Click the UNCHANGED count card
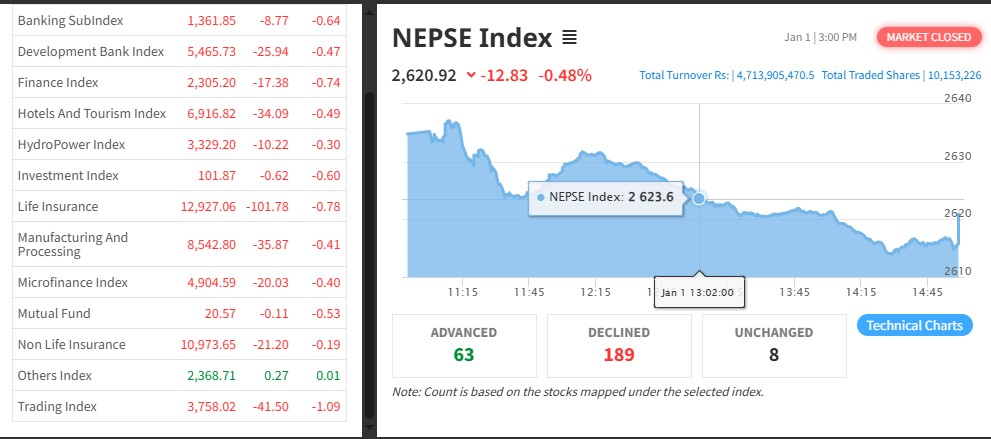Screen dimensions: 991x439 [x=773, y=345]
